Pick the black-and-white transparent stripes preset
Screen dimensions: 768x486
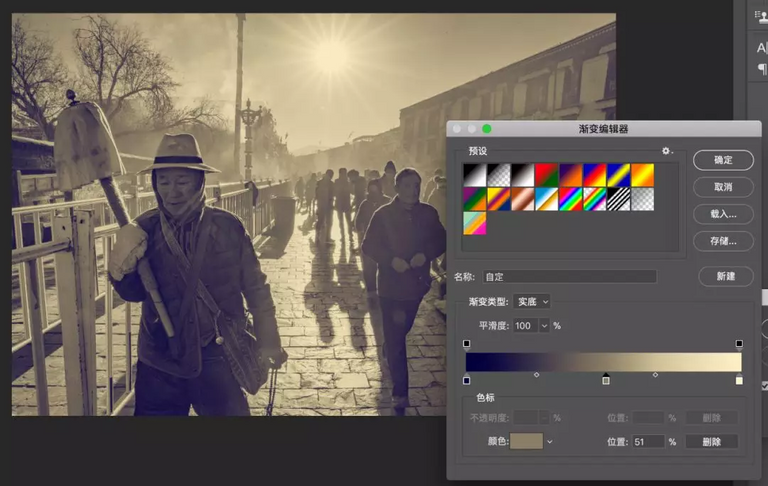tap(619, 199)
